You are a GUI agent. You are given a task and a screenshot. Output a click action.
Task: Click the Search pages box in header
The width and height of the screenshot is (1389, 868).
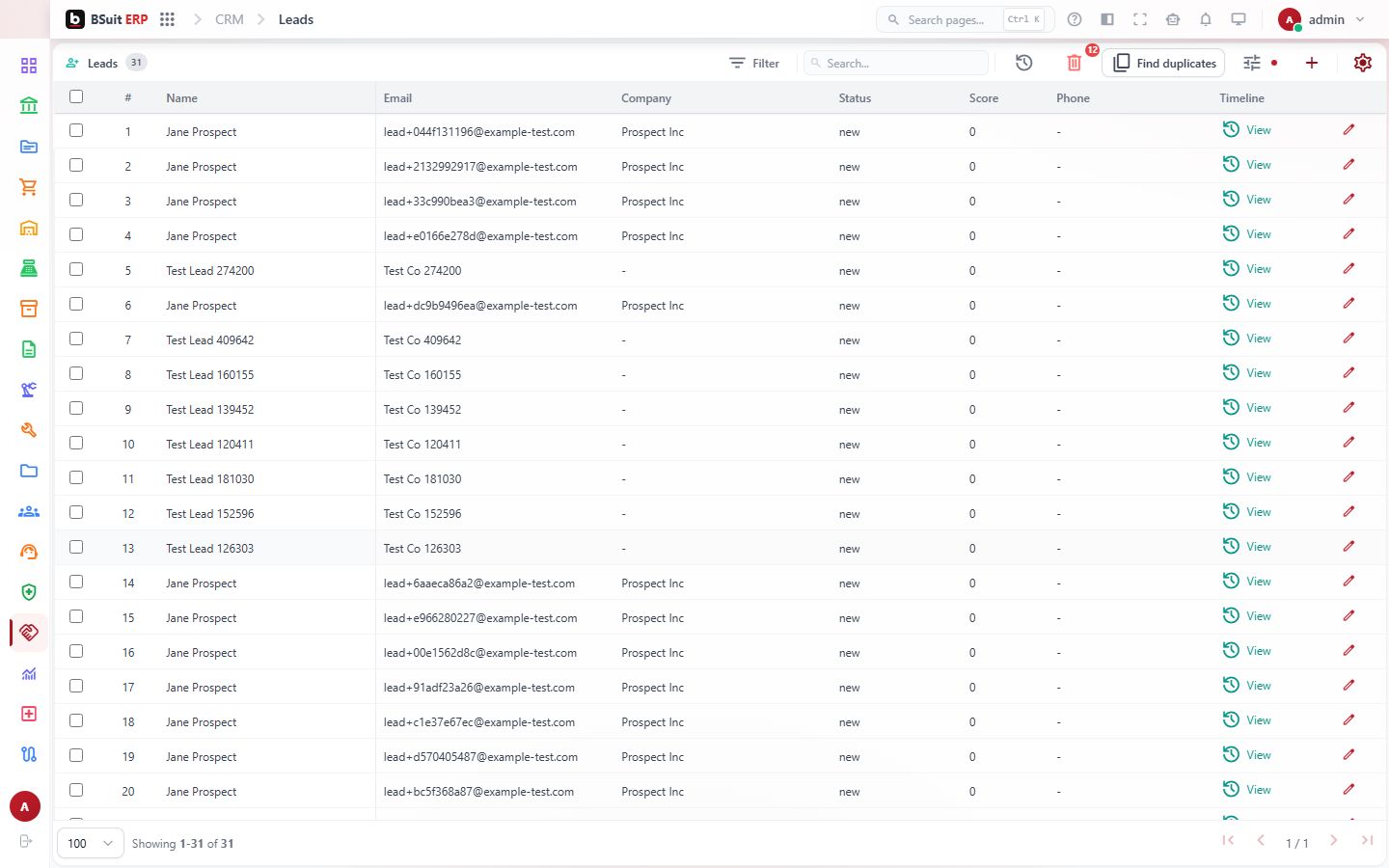coord(965,19)
